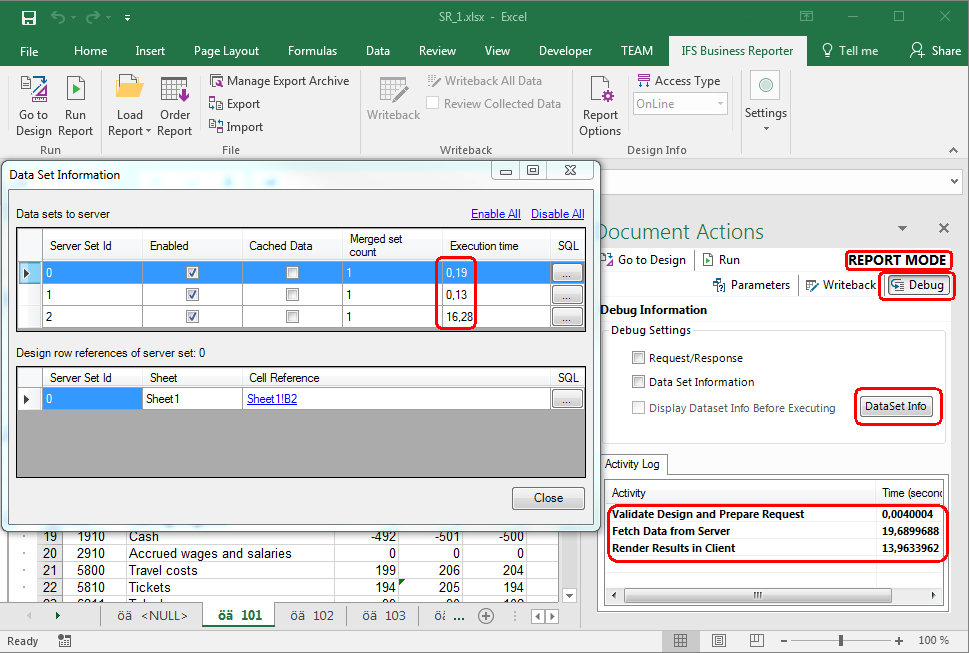Click Export in File group

pyautogui.click(x=234, y=104)
